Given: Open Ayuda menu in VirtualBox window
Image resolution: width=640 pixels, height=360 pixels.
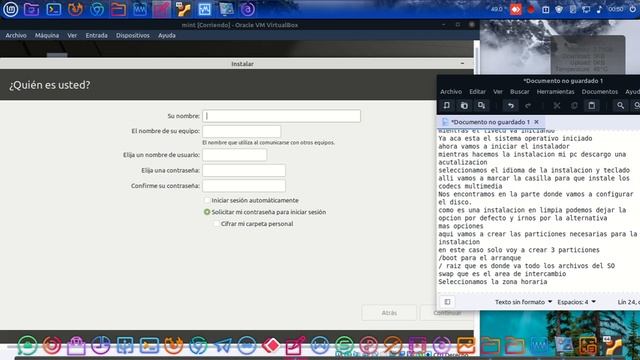Looking at the screenshot, I should tap(167, 36).
